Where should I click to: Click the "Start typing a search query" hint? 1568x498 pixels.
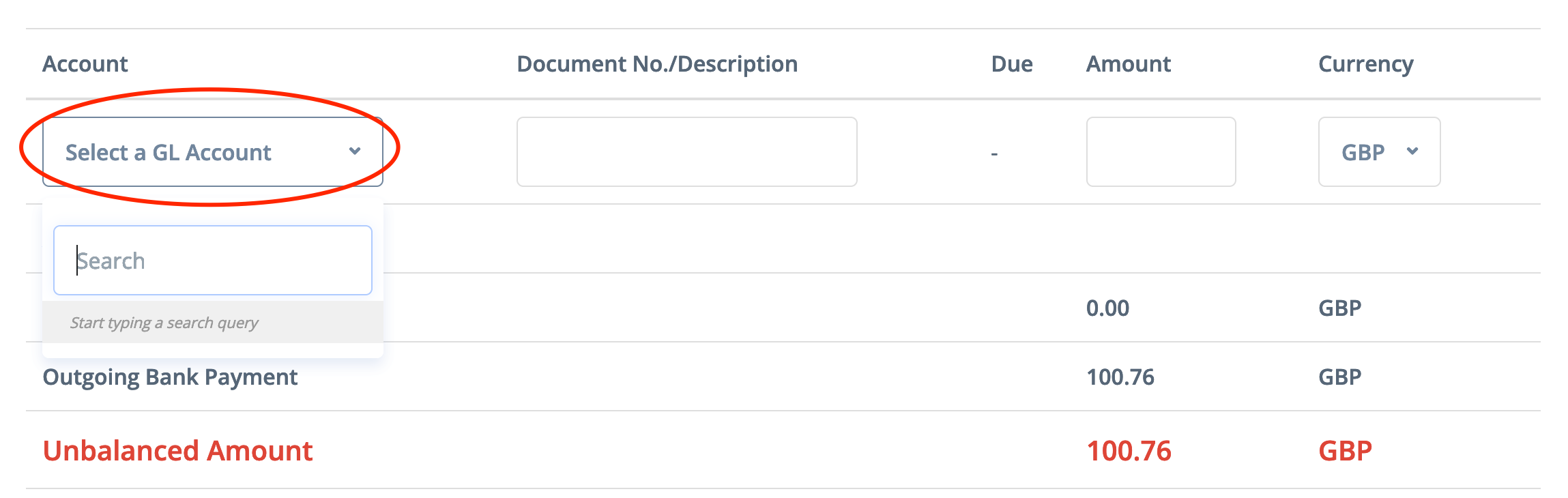164,323
